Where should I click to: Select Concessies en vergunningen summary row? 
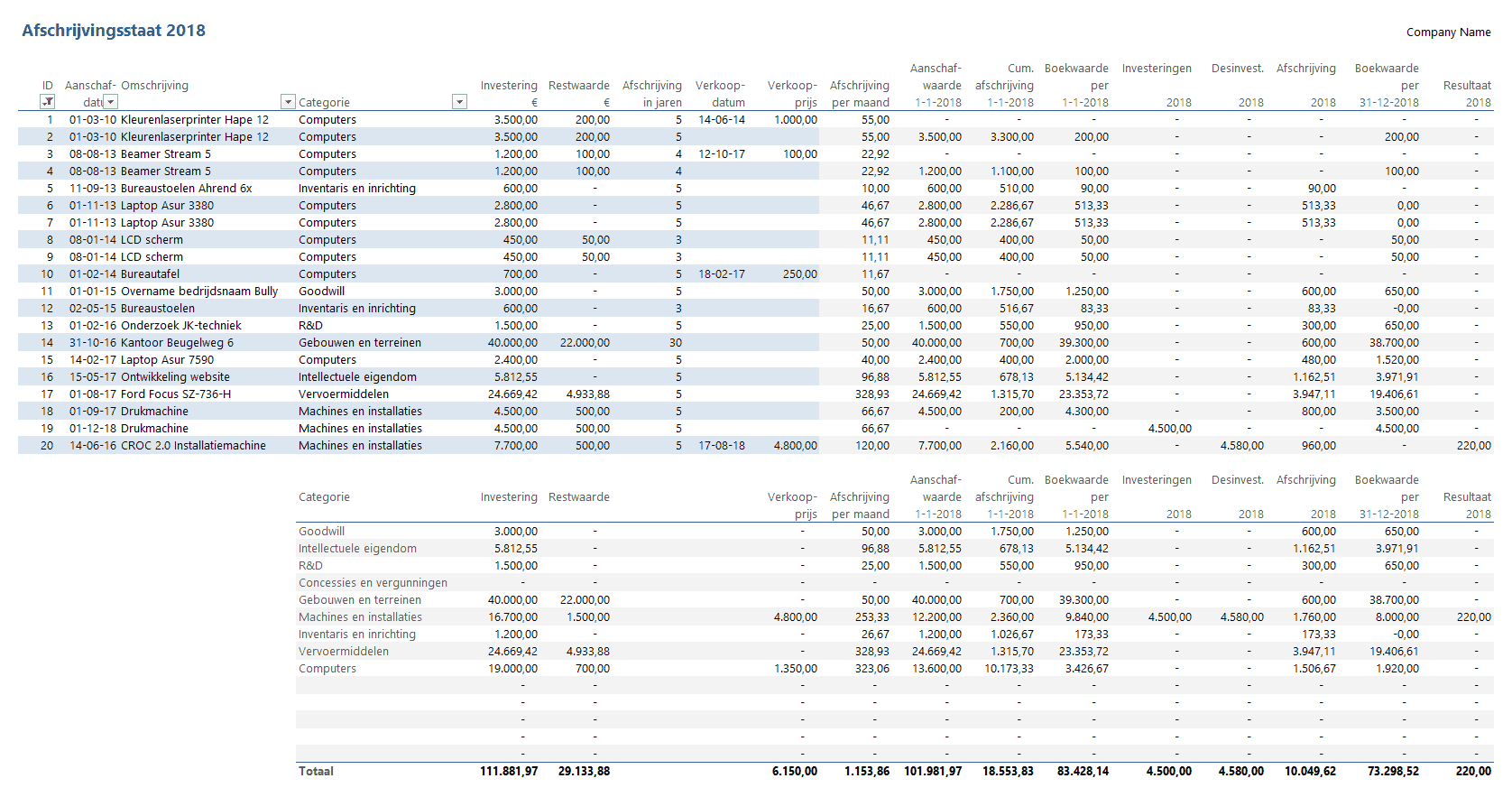pyautogui.click(x=373, y=583)
